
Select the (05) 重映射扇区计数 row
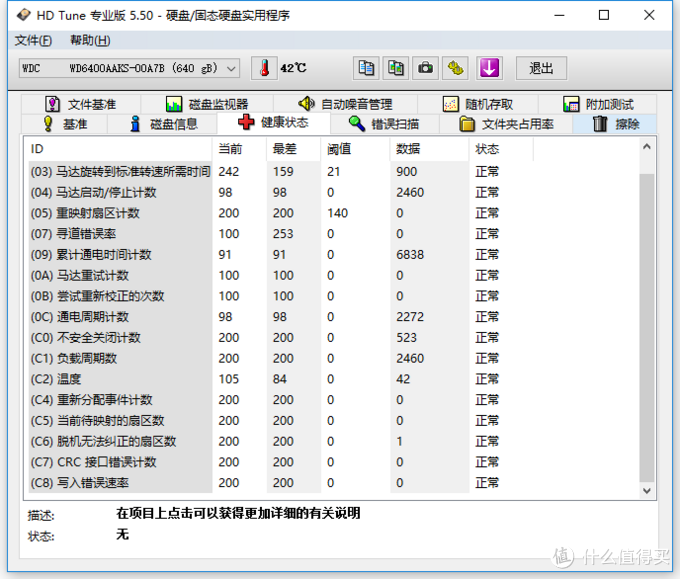[x=118, y=213]
